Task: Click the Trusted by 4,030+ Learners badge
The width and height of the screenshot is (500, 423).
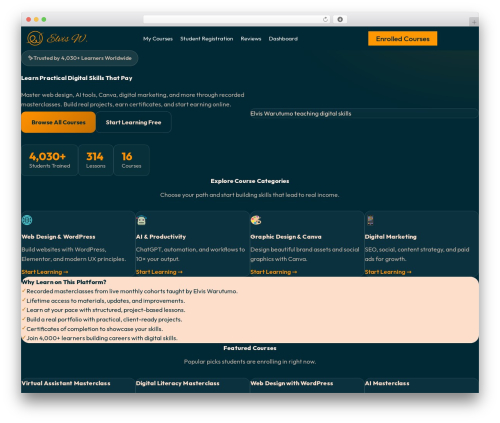Action: [x=80, y=58]
